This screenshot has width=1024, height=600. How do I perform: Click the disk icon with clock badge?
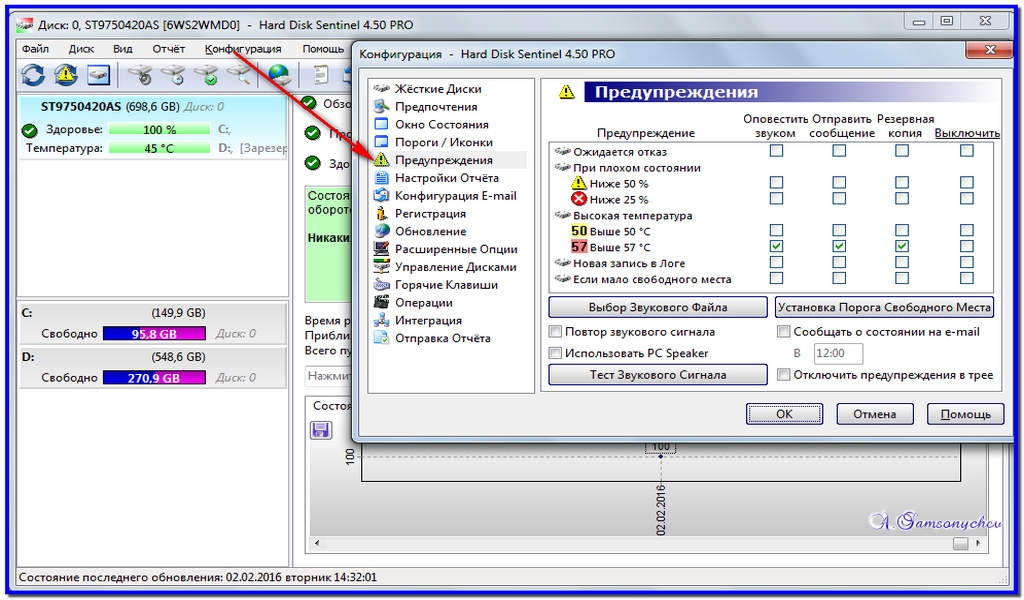(x=174, y=74)
